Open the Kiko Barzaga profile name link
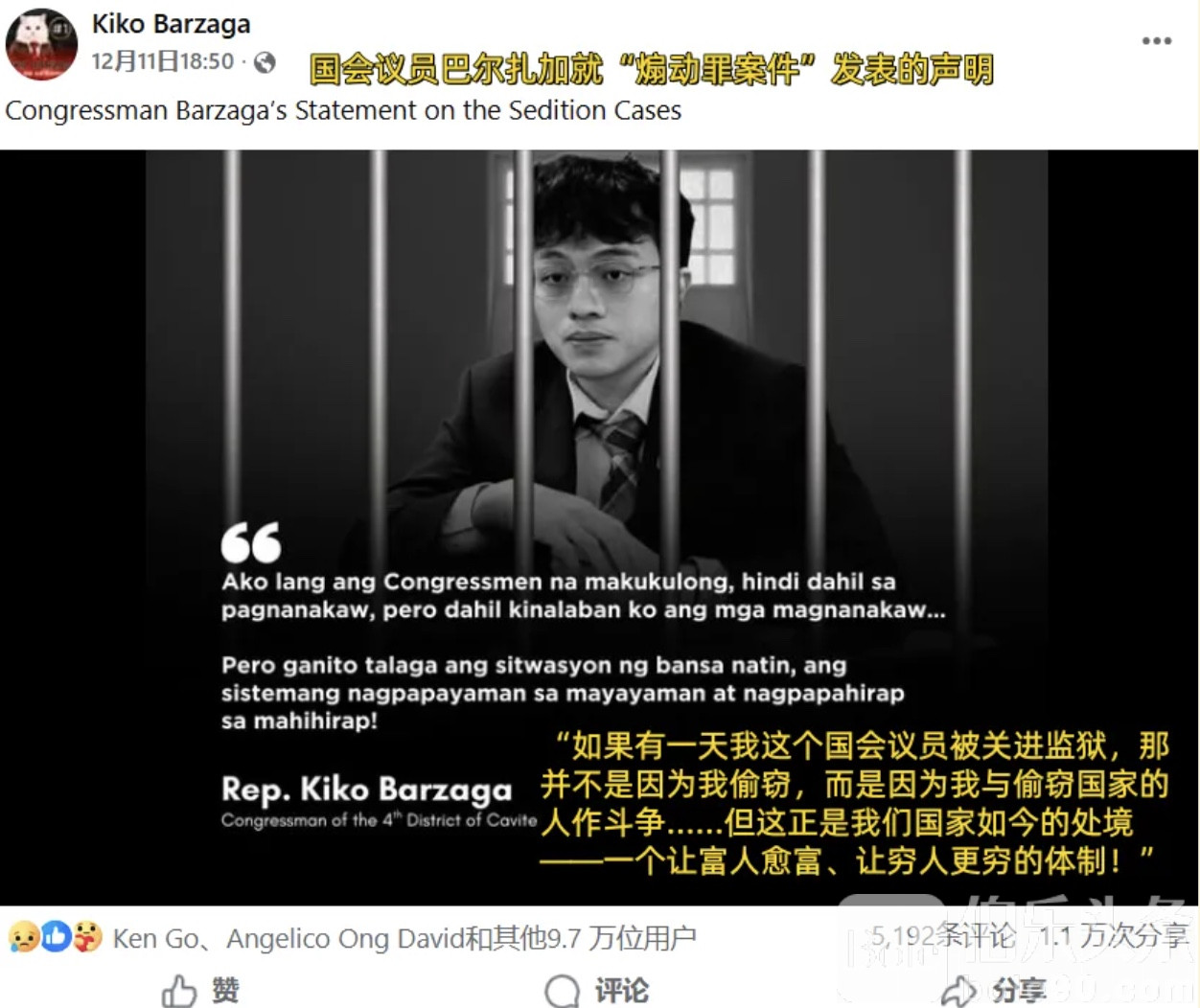The image size is (1200, 1008). 171,24
